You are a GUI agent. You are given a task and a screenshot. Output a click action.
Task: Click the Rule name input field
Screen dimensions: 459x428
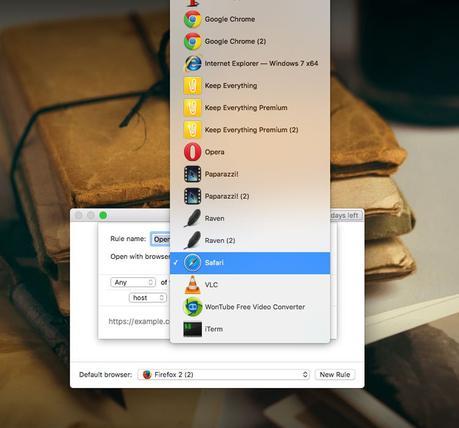(x=160, y=239)
